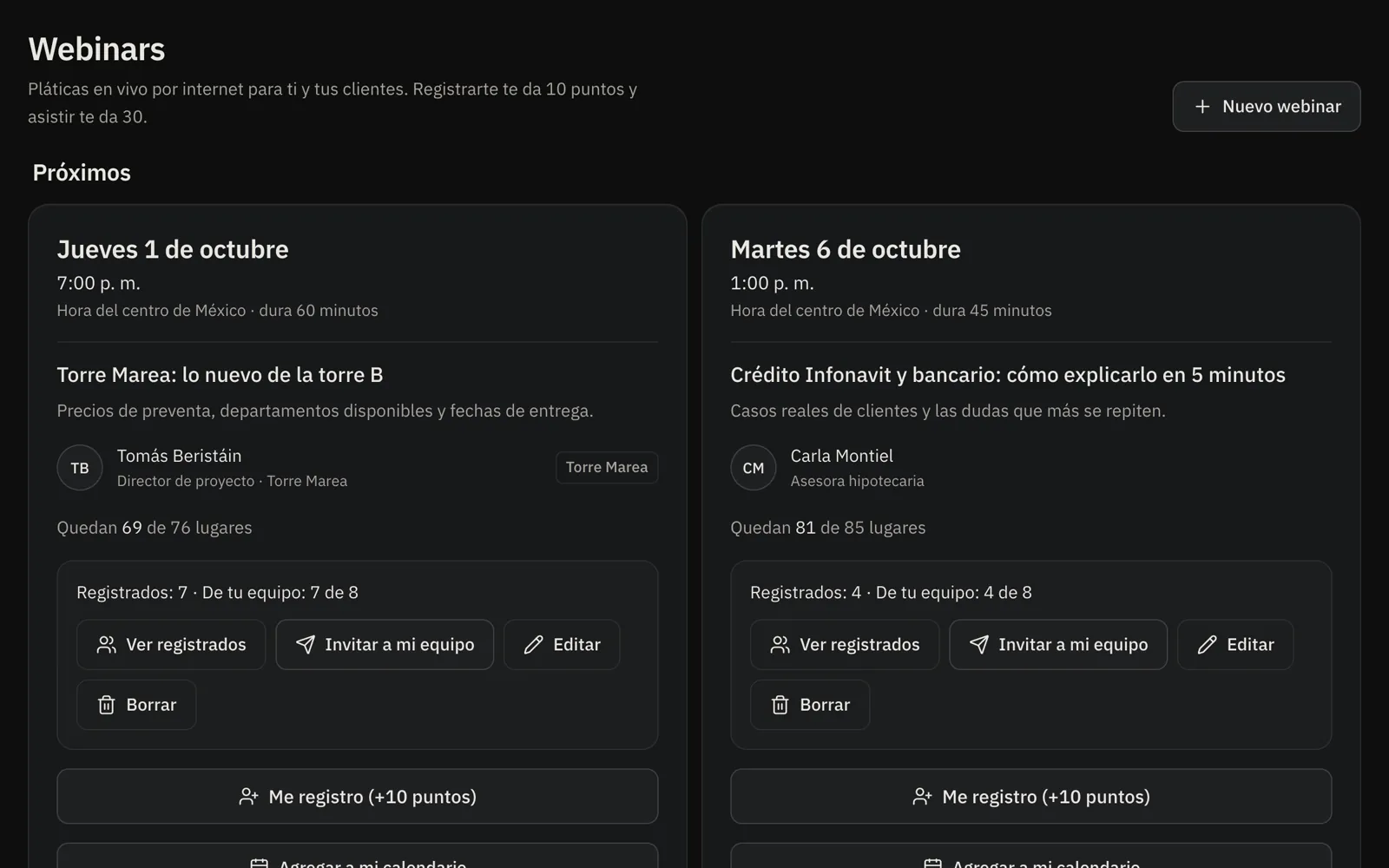Edit the Torre Marea webinar
This screenshot has height=868, width=1389.
(x=562, y=645)
